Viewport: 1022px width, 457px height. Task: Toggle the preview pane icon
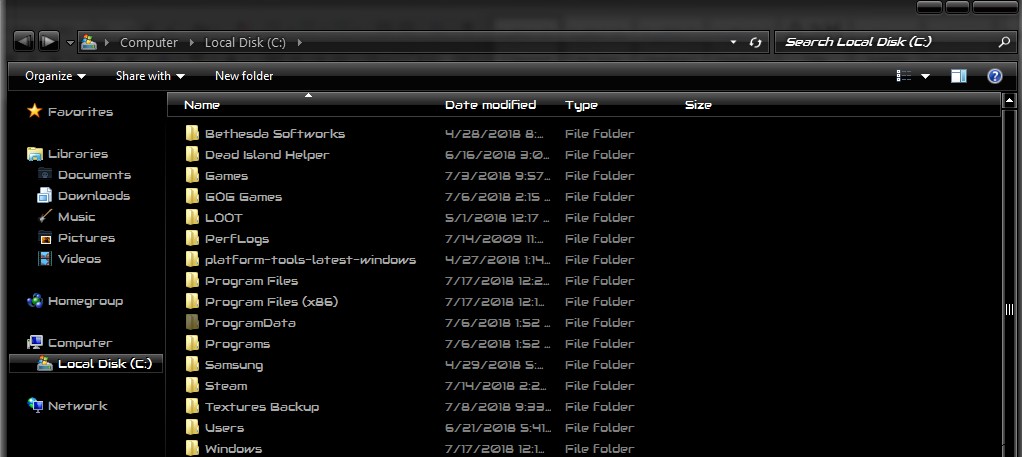tap(959, 76)
